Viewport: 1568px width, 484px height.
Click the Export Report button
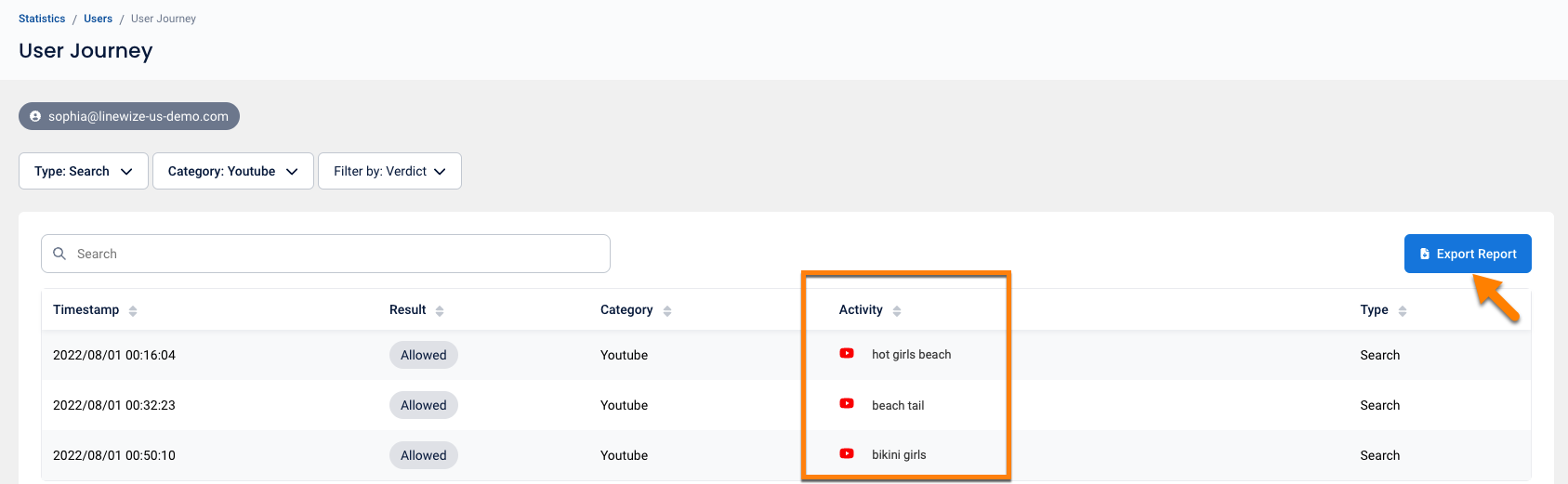point(1467,254)
